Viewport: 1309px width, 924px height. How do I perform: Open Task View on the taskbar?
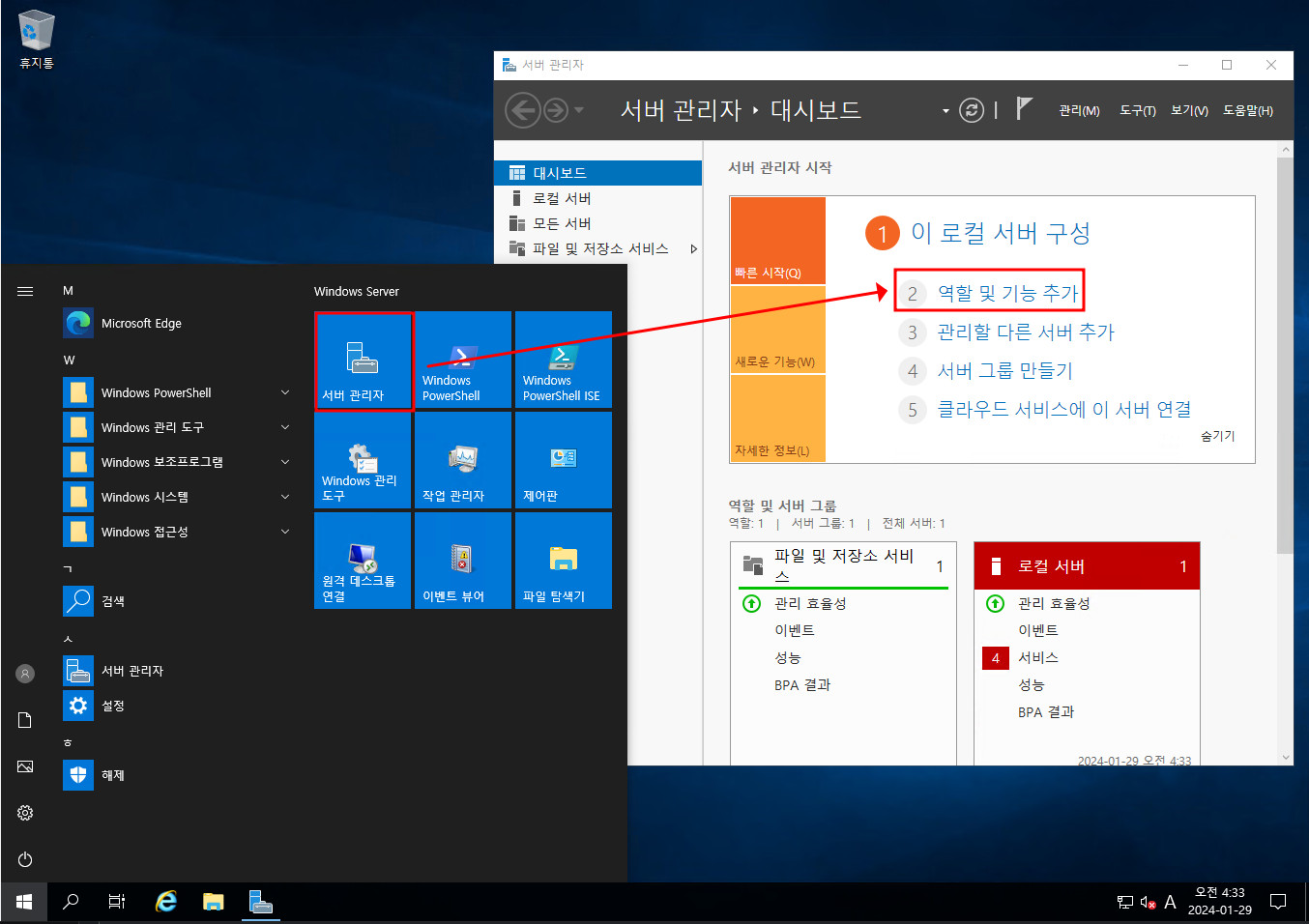pos(116,902)
